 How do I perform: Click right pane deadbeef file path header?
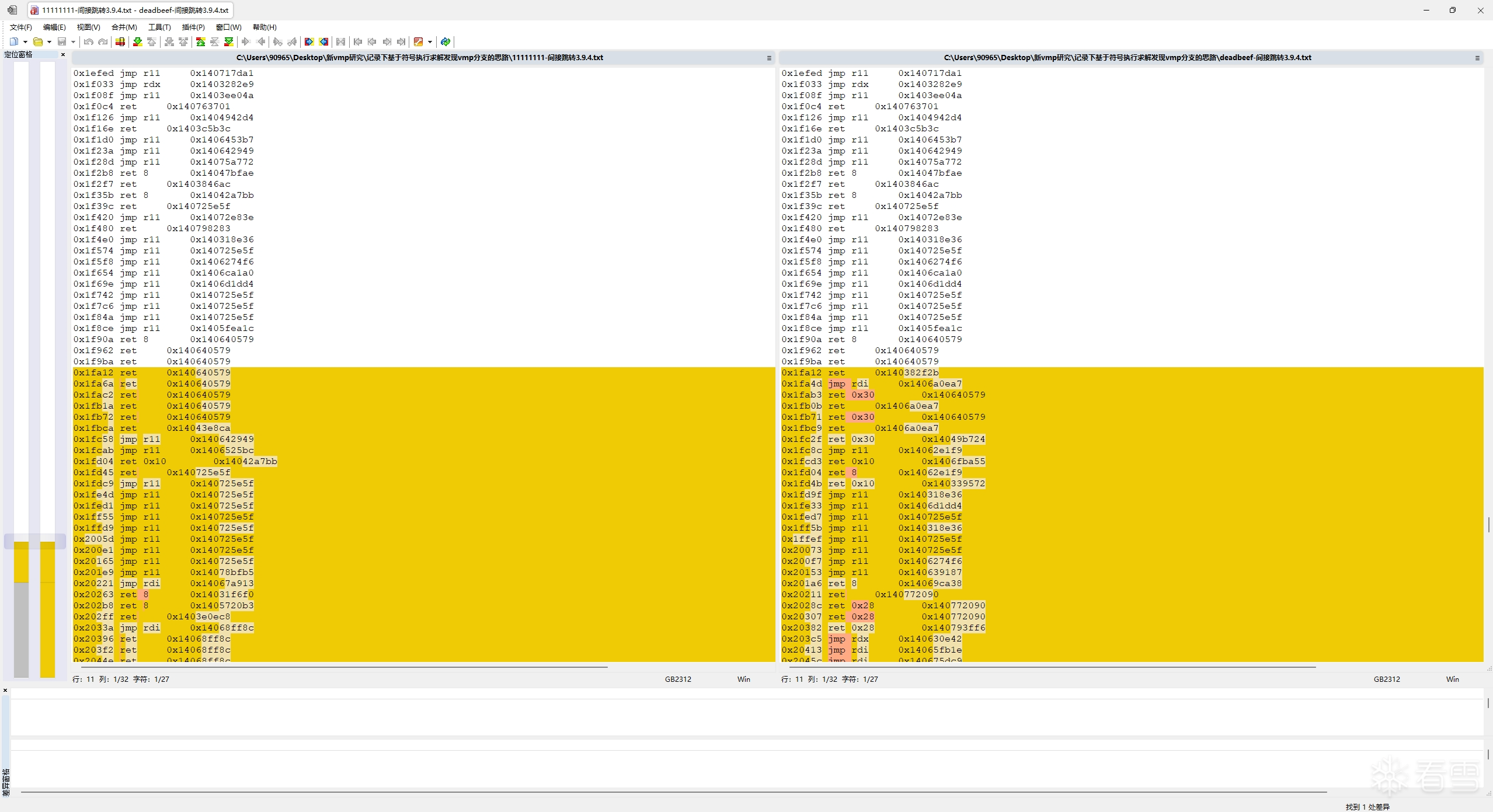[1127, 58]
